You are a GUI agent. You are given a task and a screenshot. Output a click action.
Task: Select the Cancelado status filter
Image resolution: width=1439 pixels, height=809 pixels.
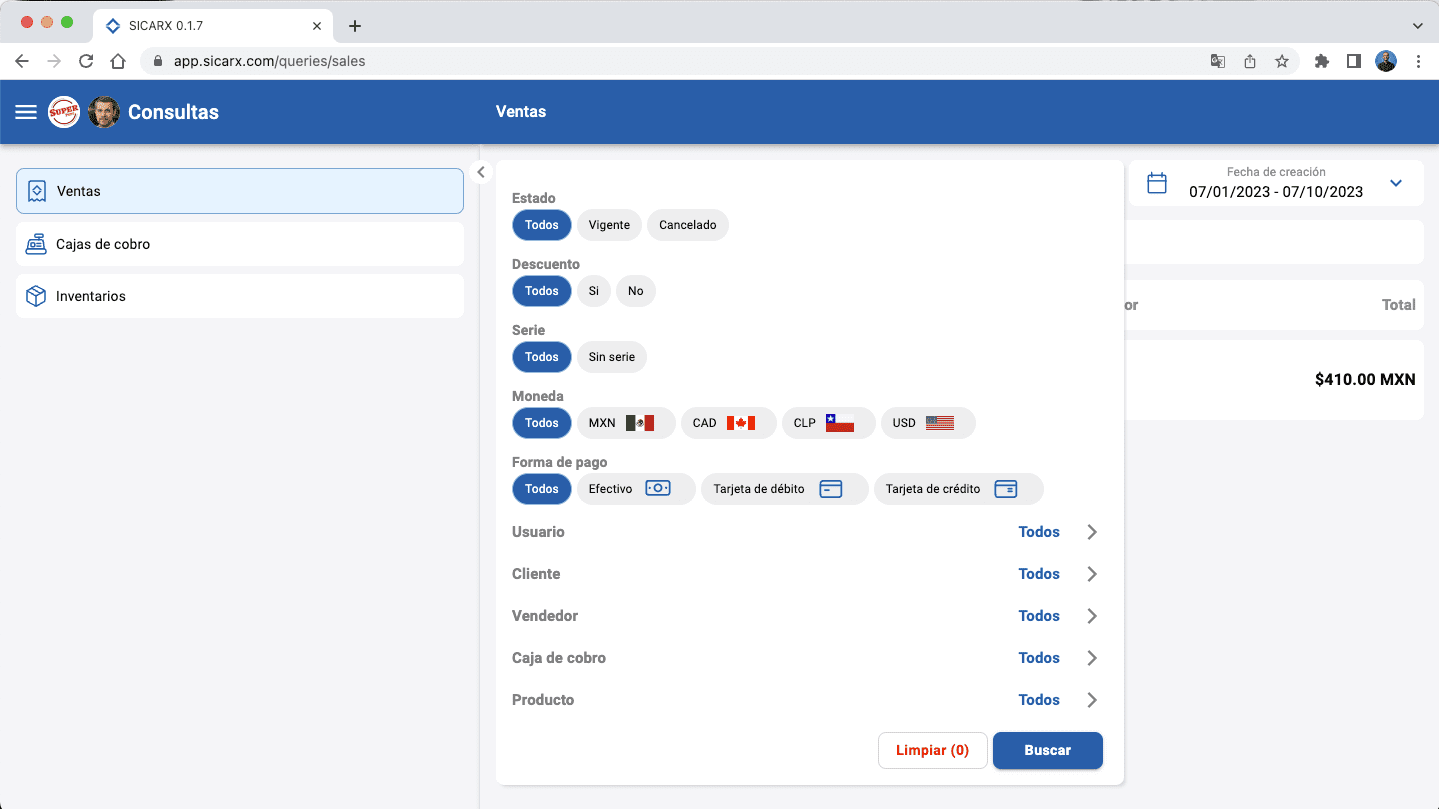[x=687, y=225]
